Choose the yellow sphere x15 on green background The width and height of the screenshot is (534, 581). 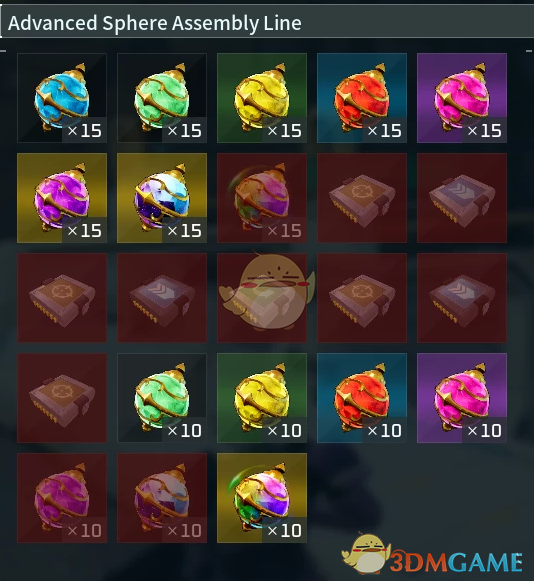coord(262,98)
